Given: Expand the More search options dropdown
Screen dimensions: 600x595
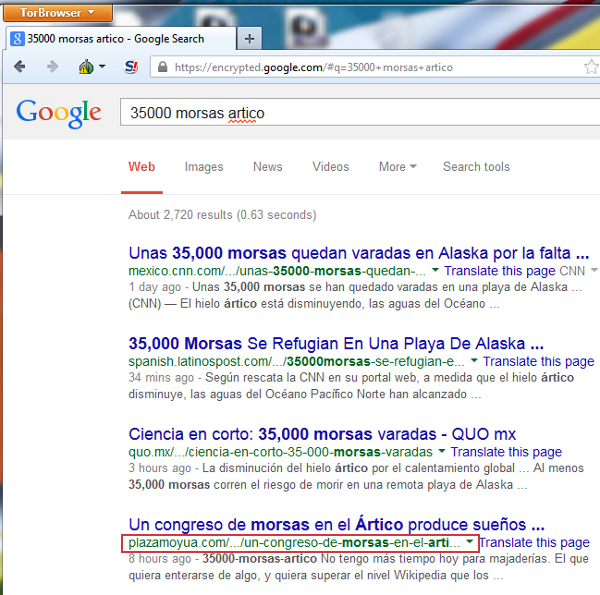Looking at the screenshot, I should coord(398,167).
